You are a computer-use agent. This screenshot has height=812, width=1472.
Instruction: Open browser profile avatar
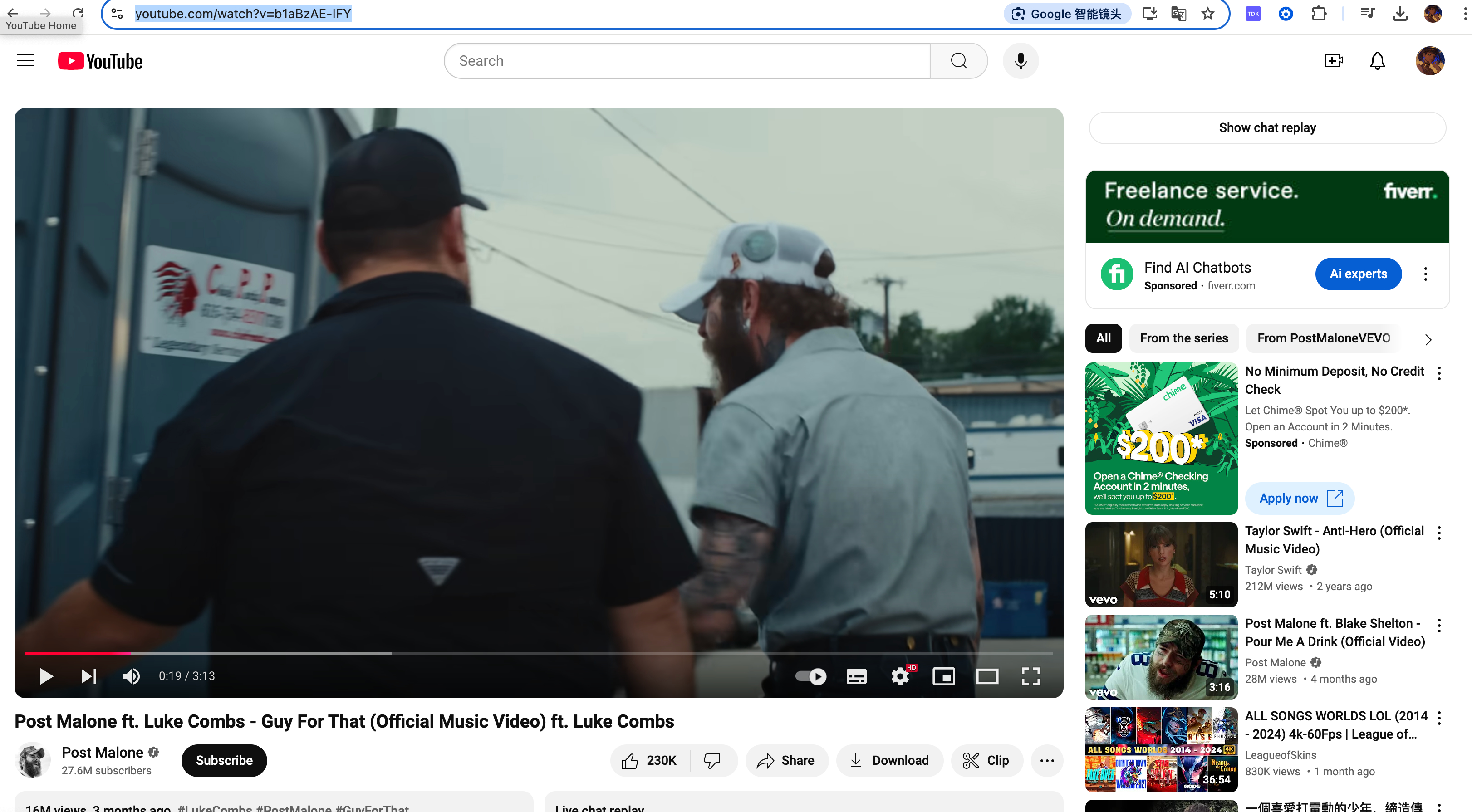tap(1433, 13)
